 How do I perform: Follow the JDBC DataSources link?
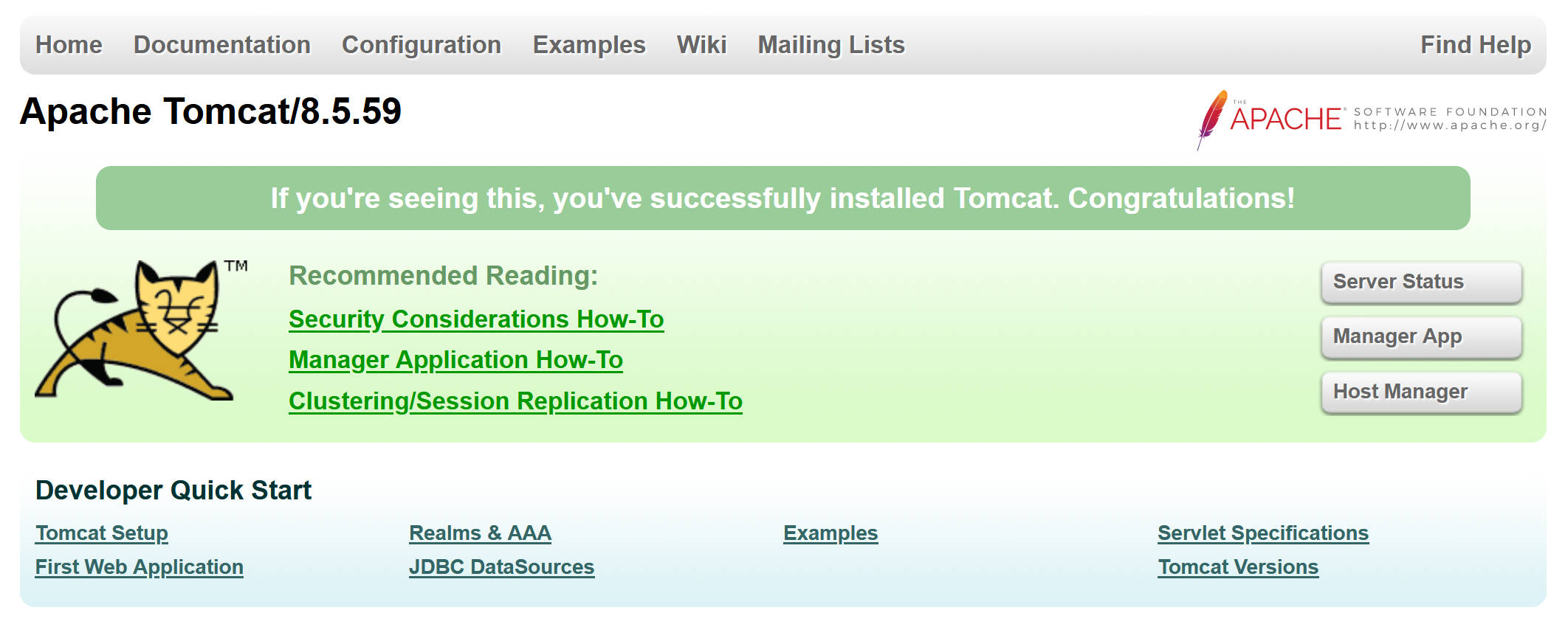coord(501,567)
